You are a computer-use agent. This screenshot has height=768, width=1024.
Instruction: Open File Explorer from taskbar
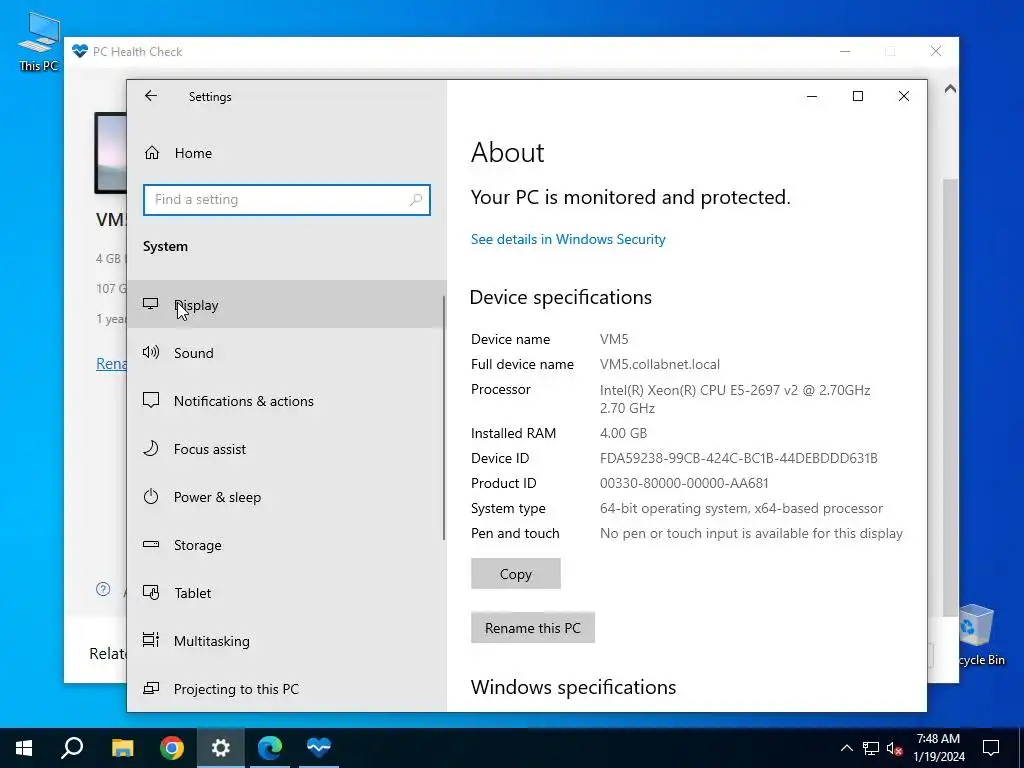point(122,748)
